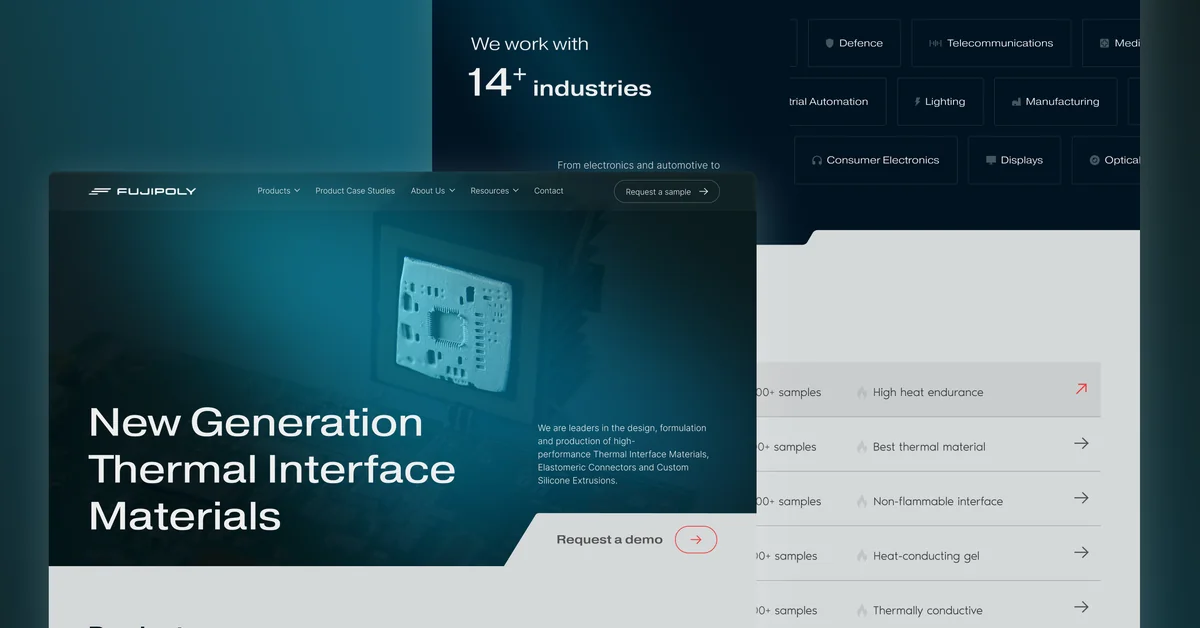1200x628 pixels.
Task: Click the shield icon in Defence tag
Action: [x=830, y=44]
